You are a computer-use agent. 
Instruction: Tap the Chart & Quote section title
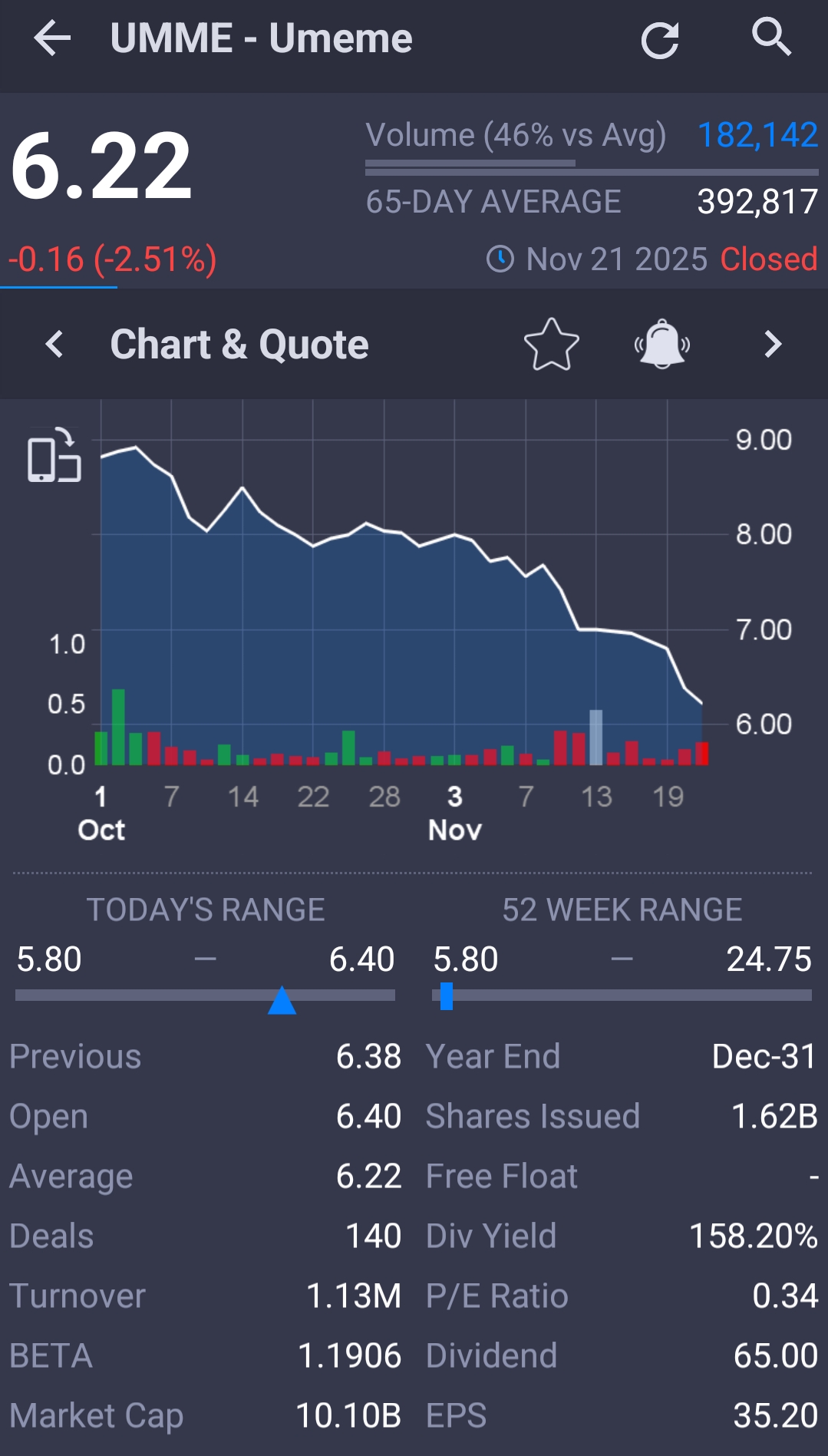(239, 344)
